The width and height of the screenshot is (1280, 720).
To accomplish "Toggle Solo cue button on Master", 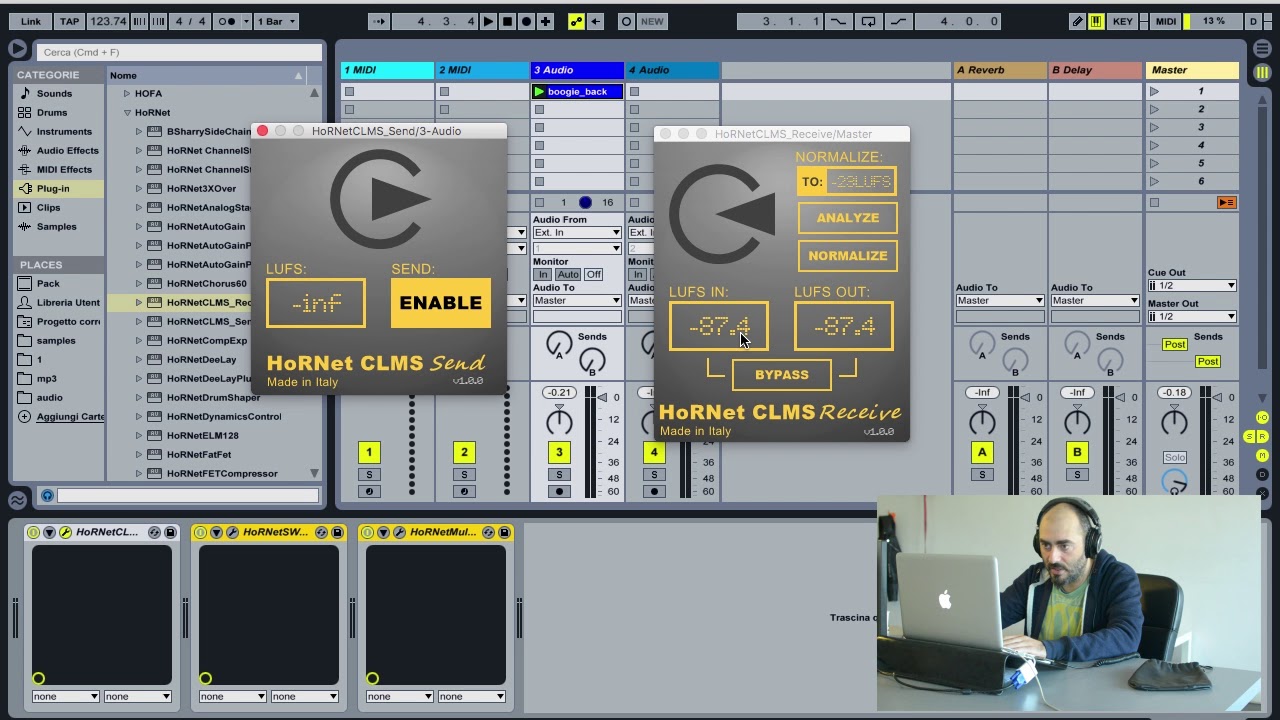I will click(1175, 457).
